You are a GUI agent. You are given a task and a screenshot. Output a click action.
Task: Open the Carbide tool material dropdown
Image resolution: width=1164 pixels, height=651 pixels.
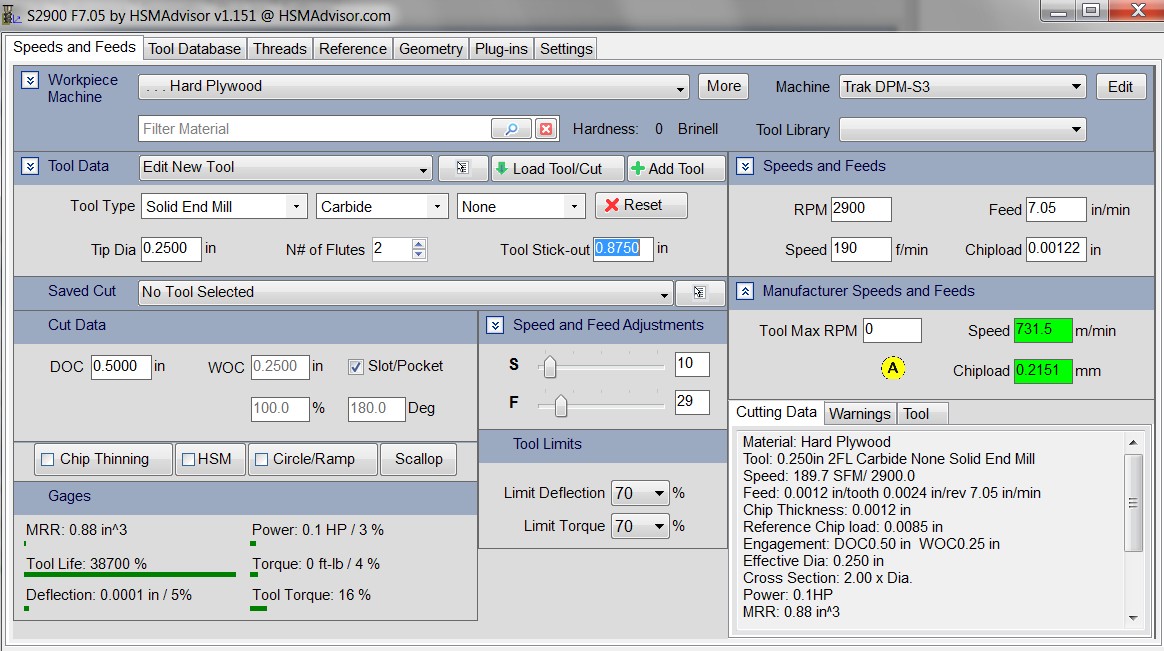point(382,206)
